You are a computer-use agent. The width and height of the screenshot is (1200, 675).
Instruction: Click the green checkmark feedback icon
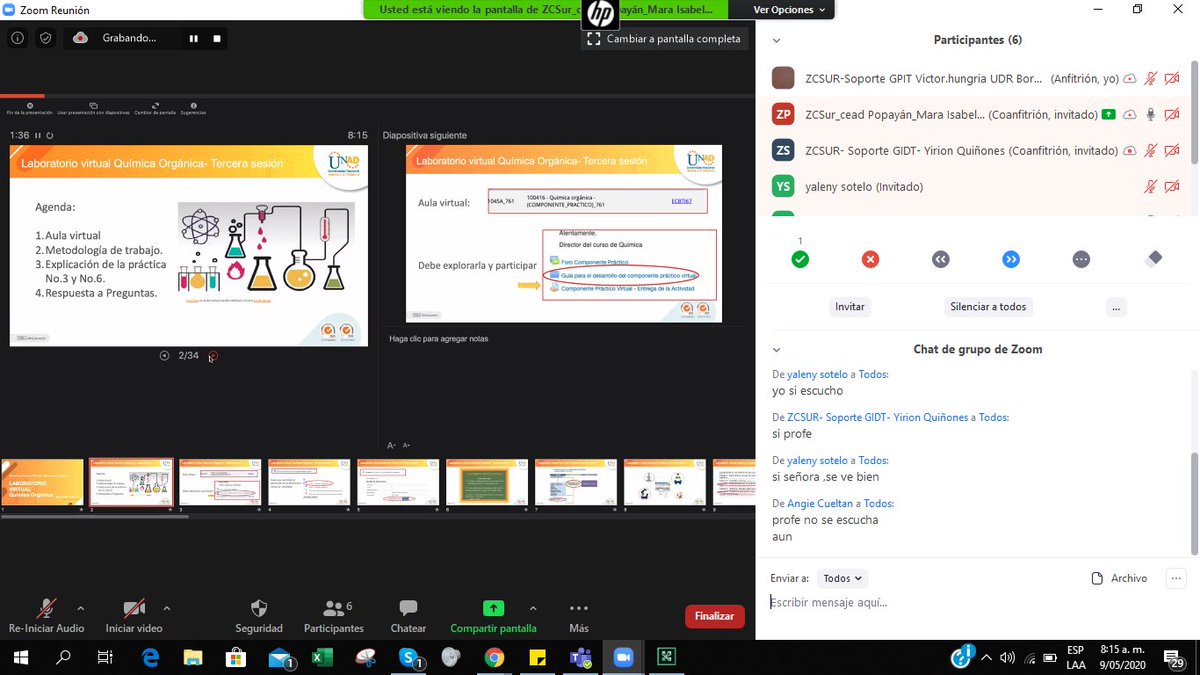click(800, 259)
